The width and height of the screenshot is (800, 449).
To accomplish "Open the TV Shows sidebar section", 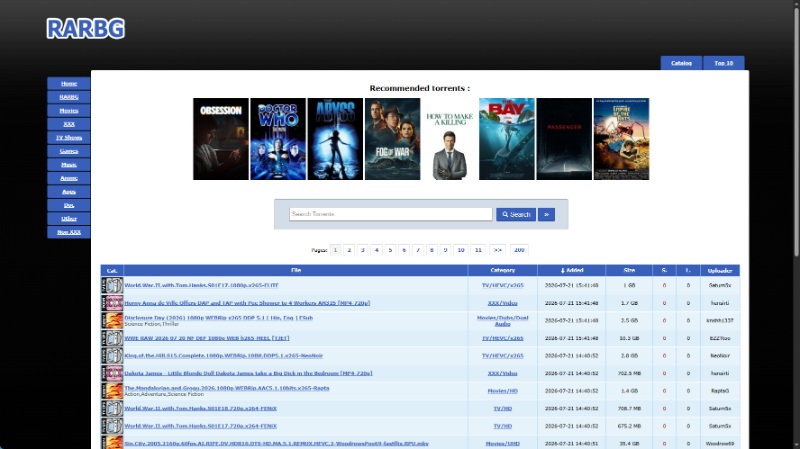I will pyautogui.click(x=69, y=138).
